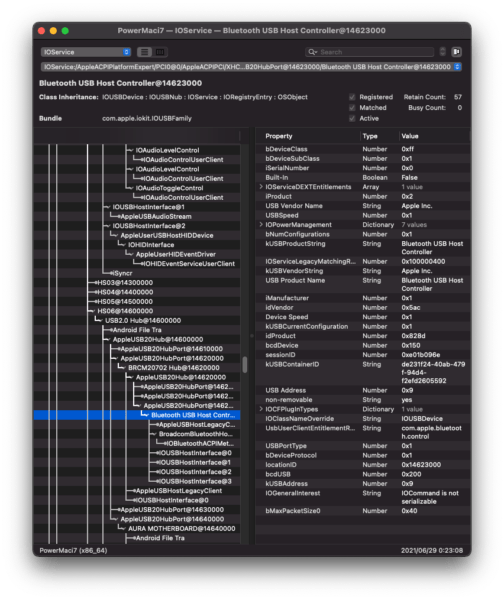
Task: Collapse the BroadcomBluetoothHo... node
Action: [153, 434]
